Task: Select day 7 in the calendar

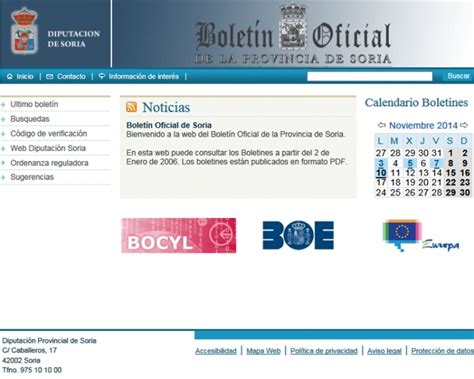Action: click(436, 163)
